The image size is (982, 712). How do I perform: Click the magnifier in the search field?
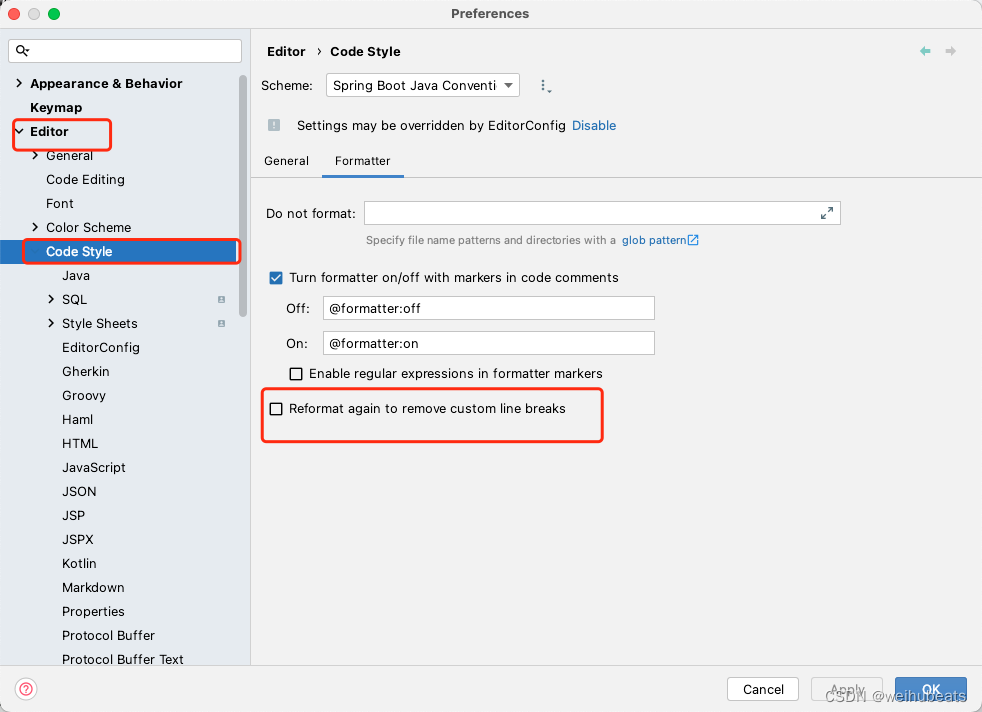20,50
